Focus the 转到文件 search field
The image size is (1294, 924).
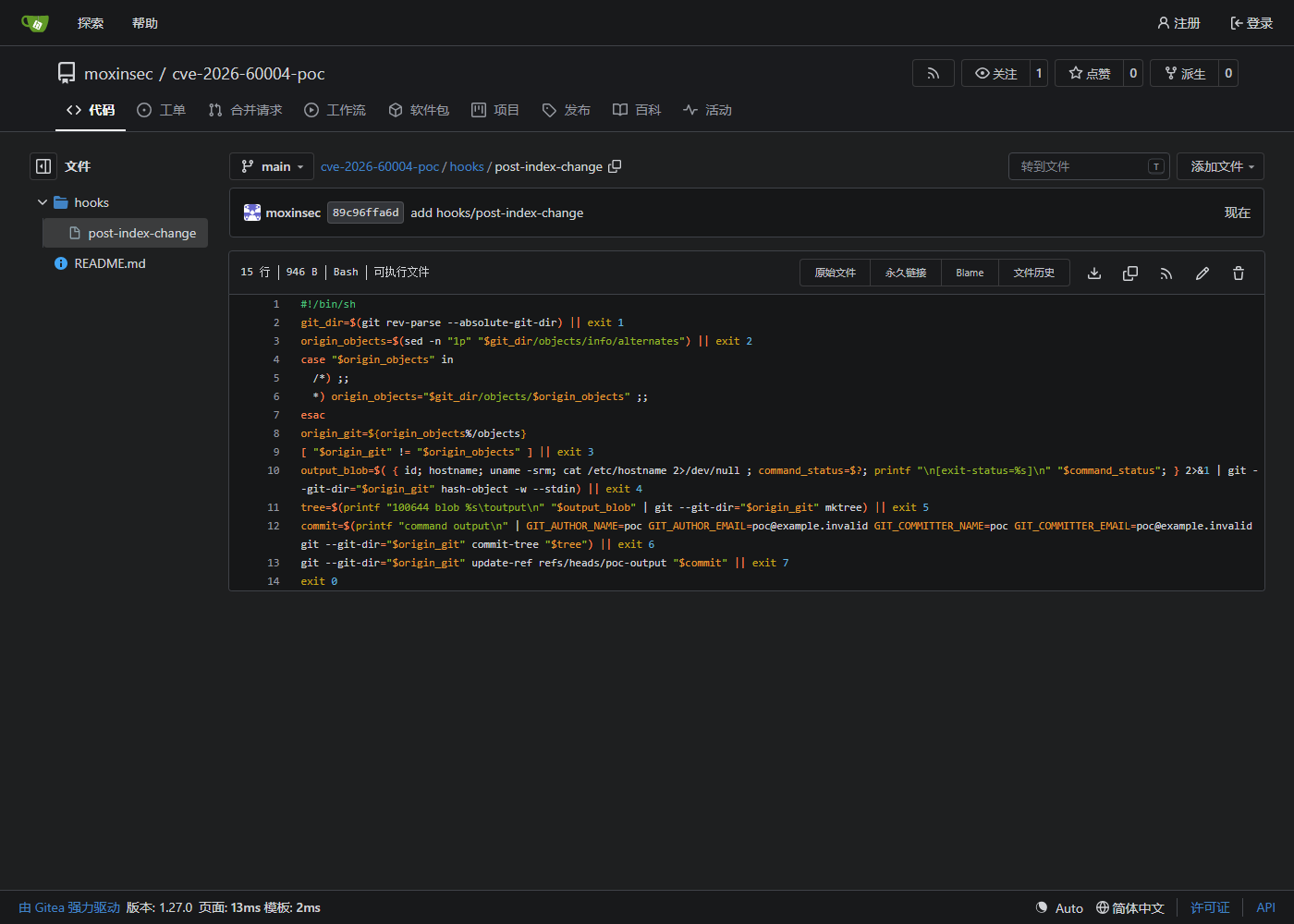[1089, 166]
